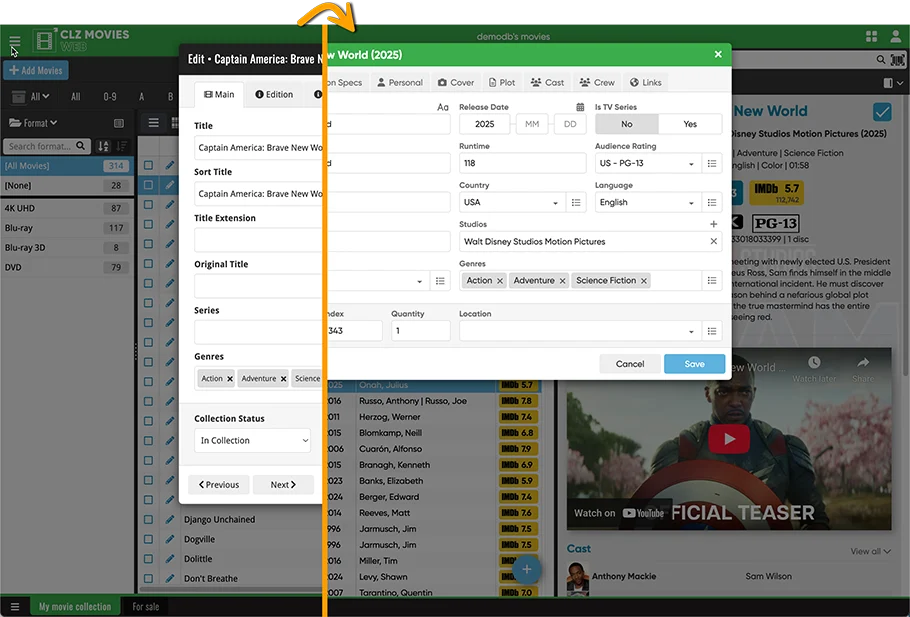This screenshot has height=617, width=910.
Task: Open the hamburger menu beside the CLZ Movies logo
Action: (x=15, y=41)
